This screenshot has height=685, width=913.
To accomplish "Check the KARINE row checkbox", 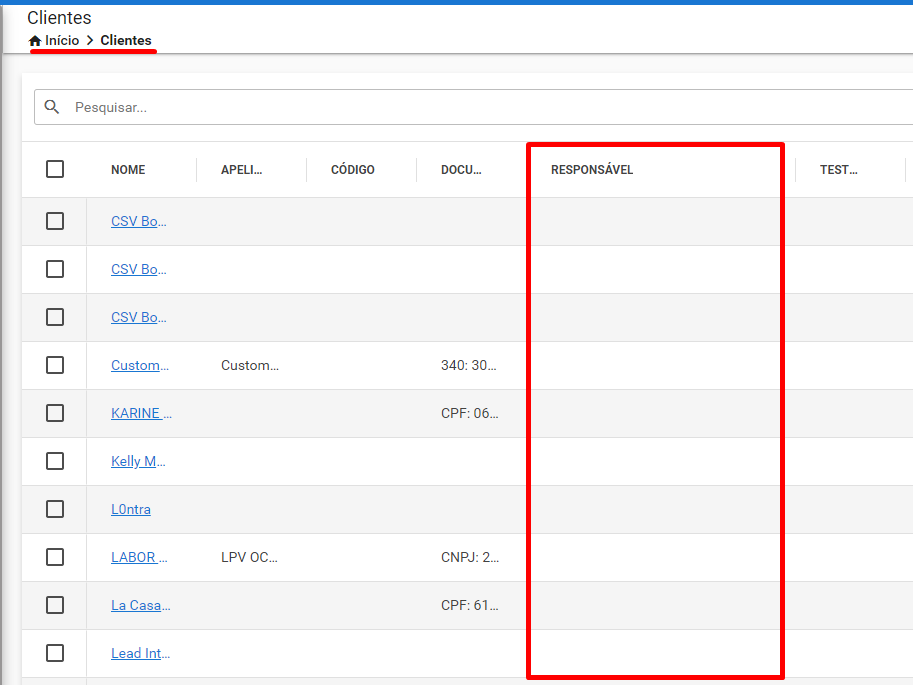I will click(55, 414).
